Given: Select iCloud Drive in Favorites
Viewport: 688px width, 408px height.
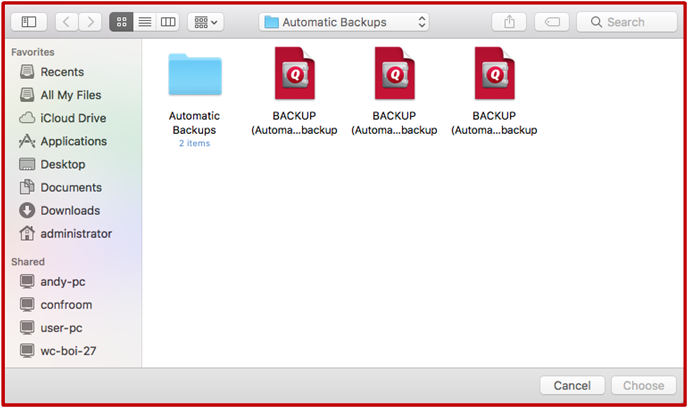Looking at the screenshot, I should (72, 118).
